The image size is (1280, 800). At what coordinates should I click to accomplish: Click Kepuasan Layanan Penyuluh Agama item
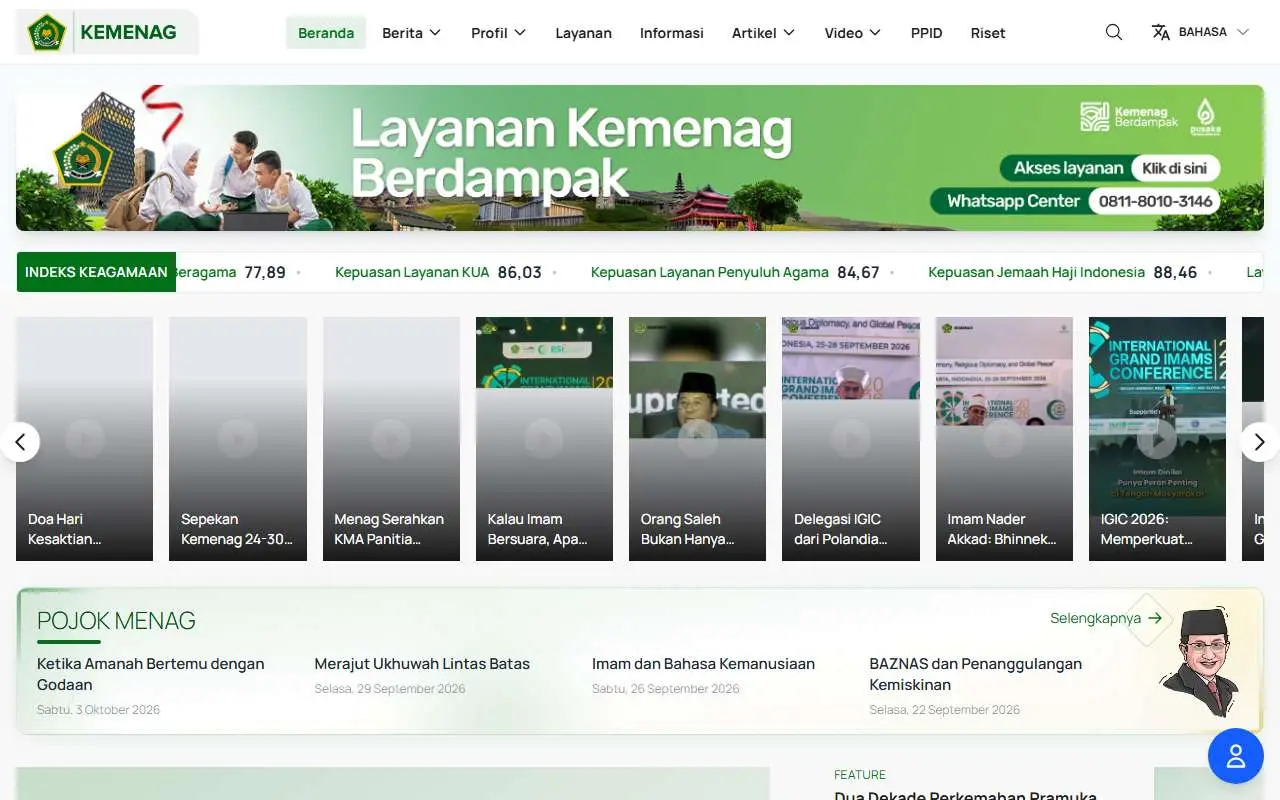click(x=735, y=272)
